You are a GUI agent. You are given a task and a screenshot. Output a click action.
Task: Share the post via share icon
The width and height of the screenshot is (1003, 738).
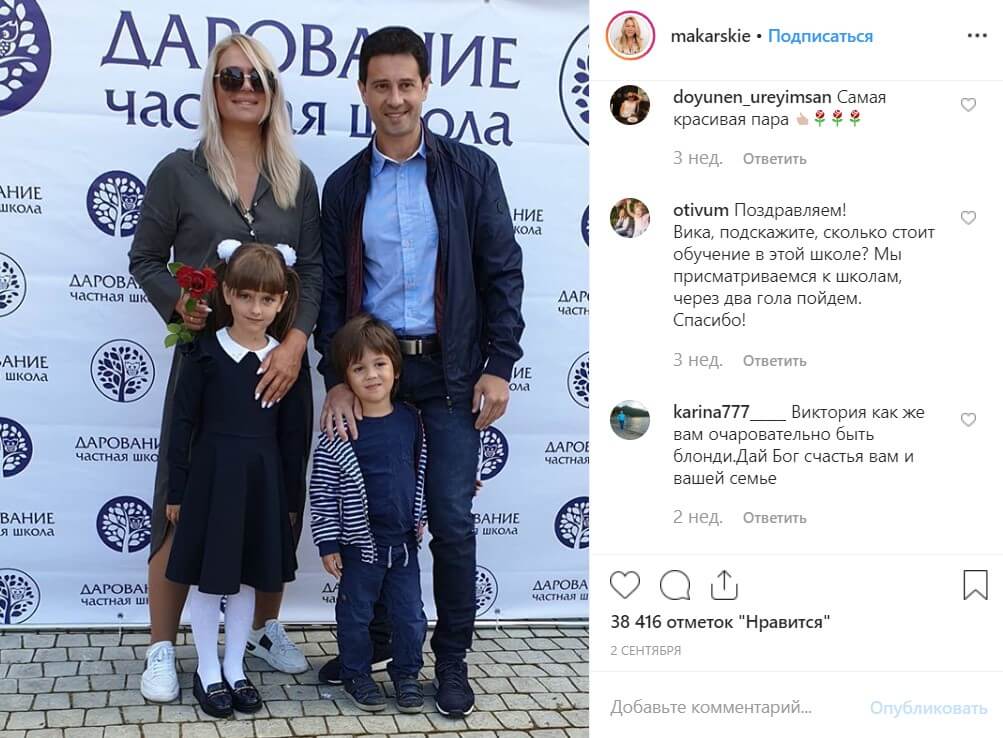724,585
